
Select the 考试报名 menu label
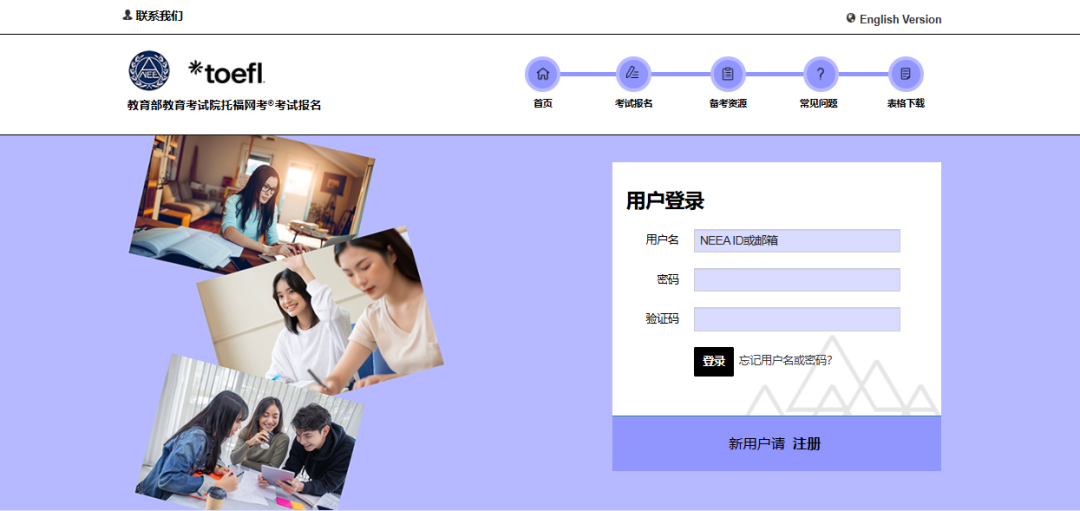point(634,103)
